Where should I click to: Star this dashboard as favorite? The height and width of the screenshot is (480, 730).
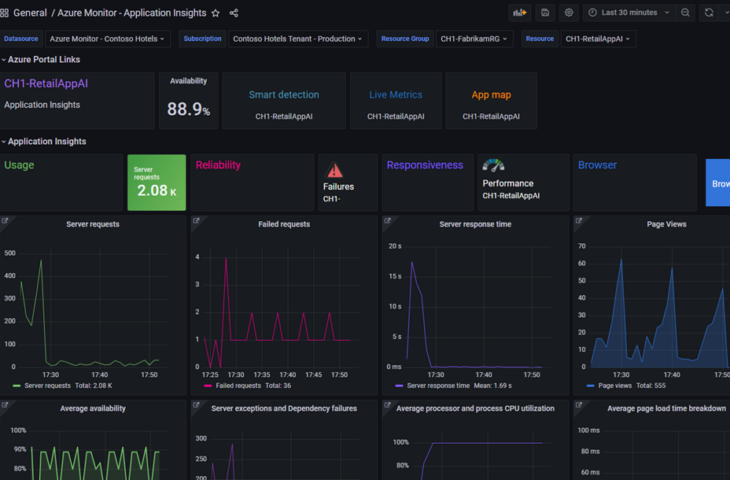pos(216,13)
